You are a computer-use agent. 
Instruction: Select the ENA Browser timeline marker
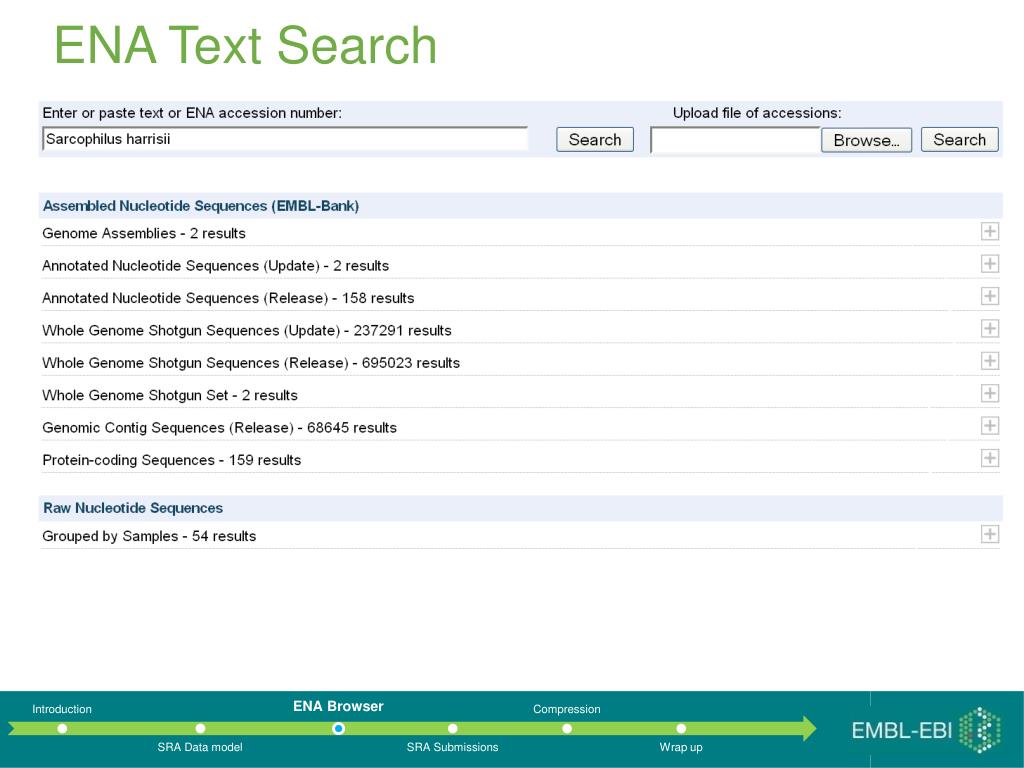click(338, 728)
